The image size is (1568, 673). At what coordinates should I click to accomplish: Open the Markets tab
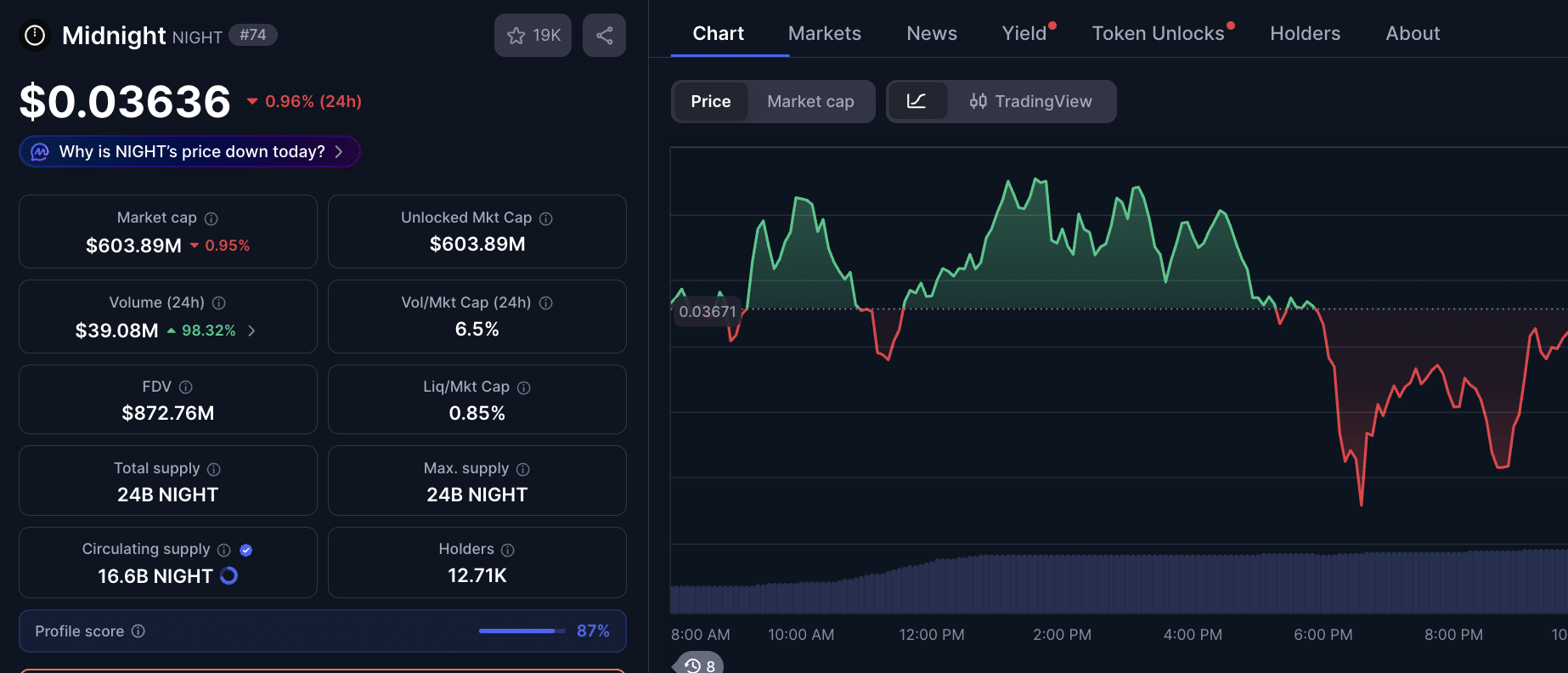click(x=824, y=34)
